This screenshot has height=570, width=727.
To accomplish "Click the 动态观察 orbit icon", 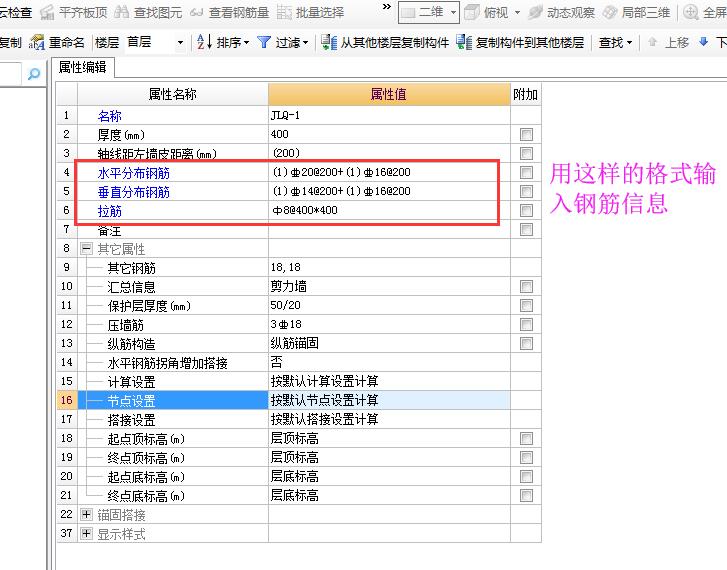I will 536,13.
